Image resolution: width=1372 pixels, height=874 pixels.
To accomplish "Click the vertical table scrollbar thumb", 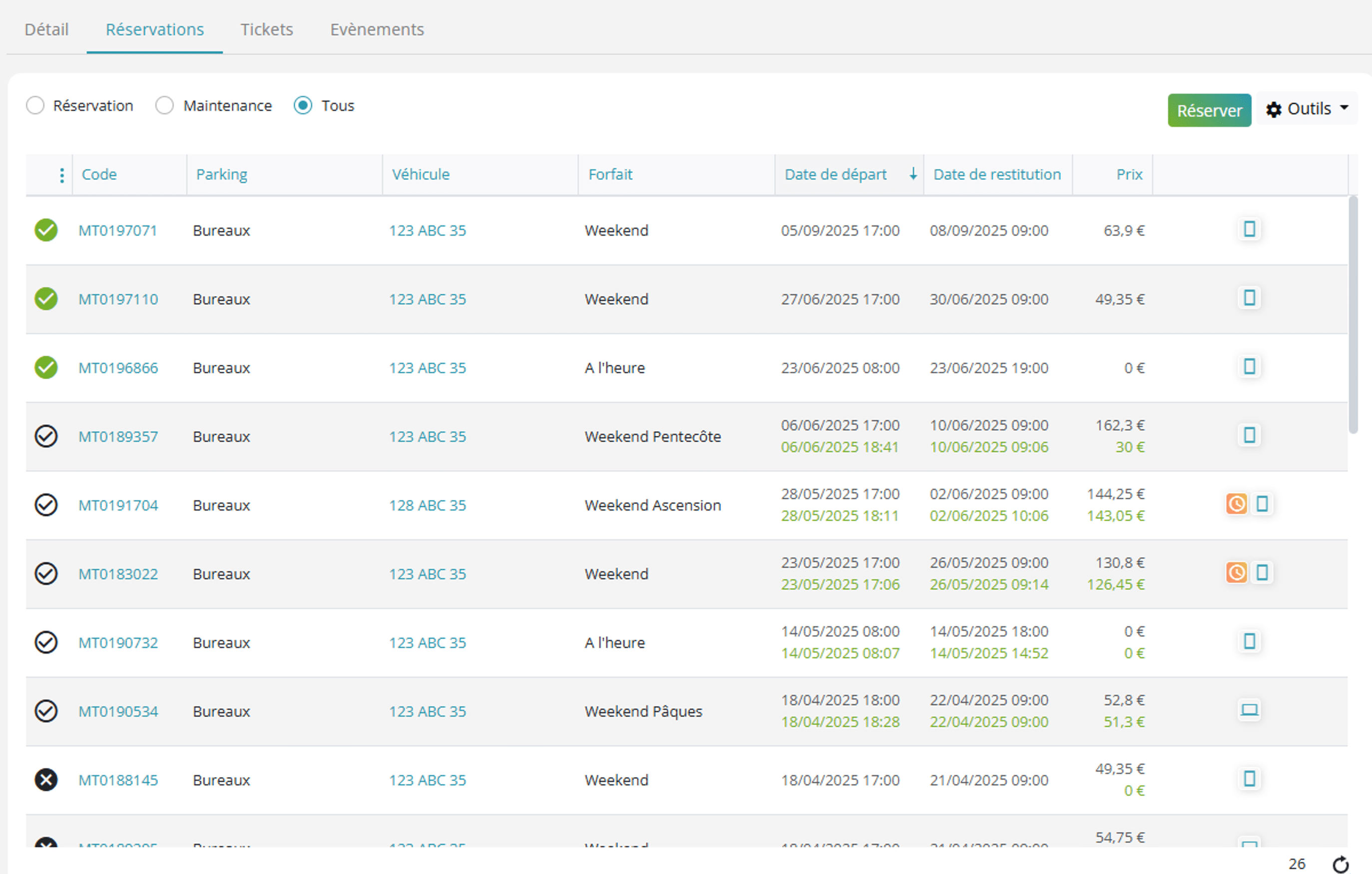I will tap(1353, 315).
